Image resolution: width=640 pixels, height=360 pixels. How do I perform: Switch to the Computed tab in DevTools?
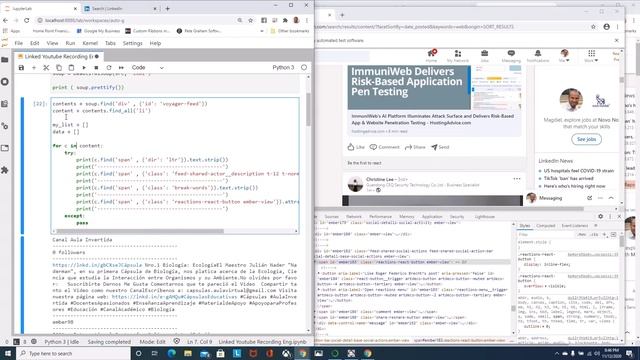[545, 226]
